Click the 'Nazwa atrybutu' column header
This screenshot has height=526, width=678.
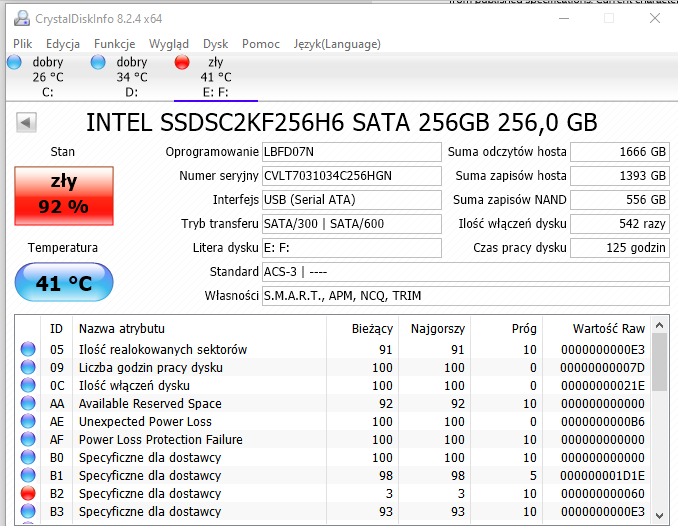(200, 329)
